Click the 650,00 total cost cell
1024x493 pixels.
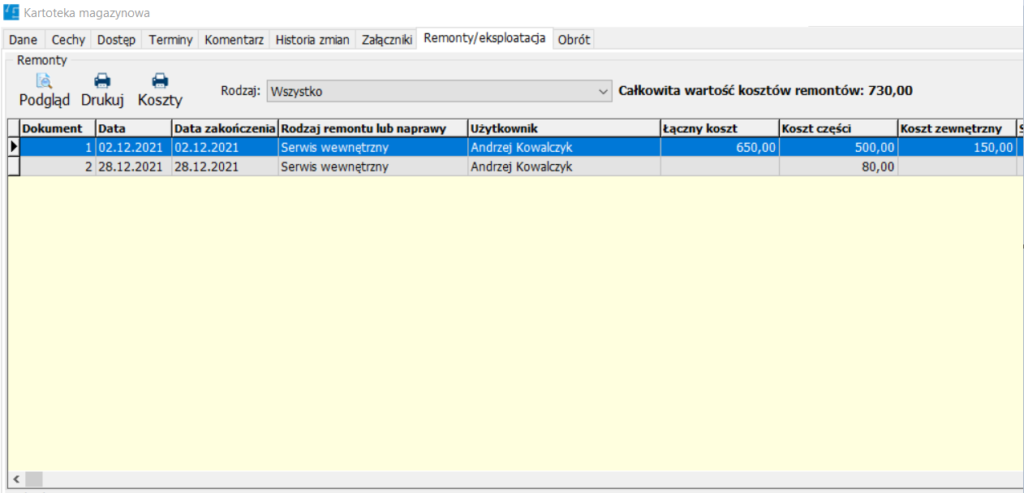pos(718,147)
